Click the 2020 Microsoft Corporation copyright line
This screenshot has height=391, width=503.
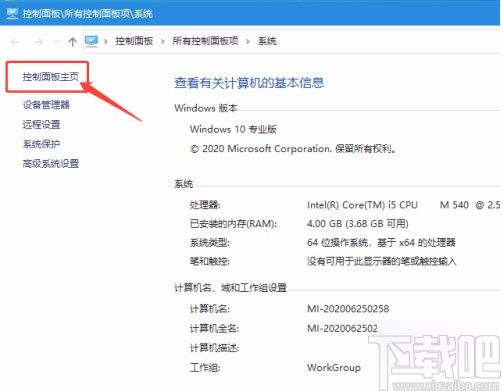pyautogui.click(x=293, y=149)
